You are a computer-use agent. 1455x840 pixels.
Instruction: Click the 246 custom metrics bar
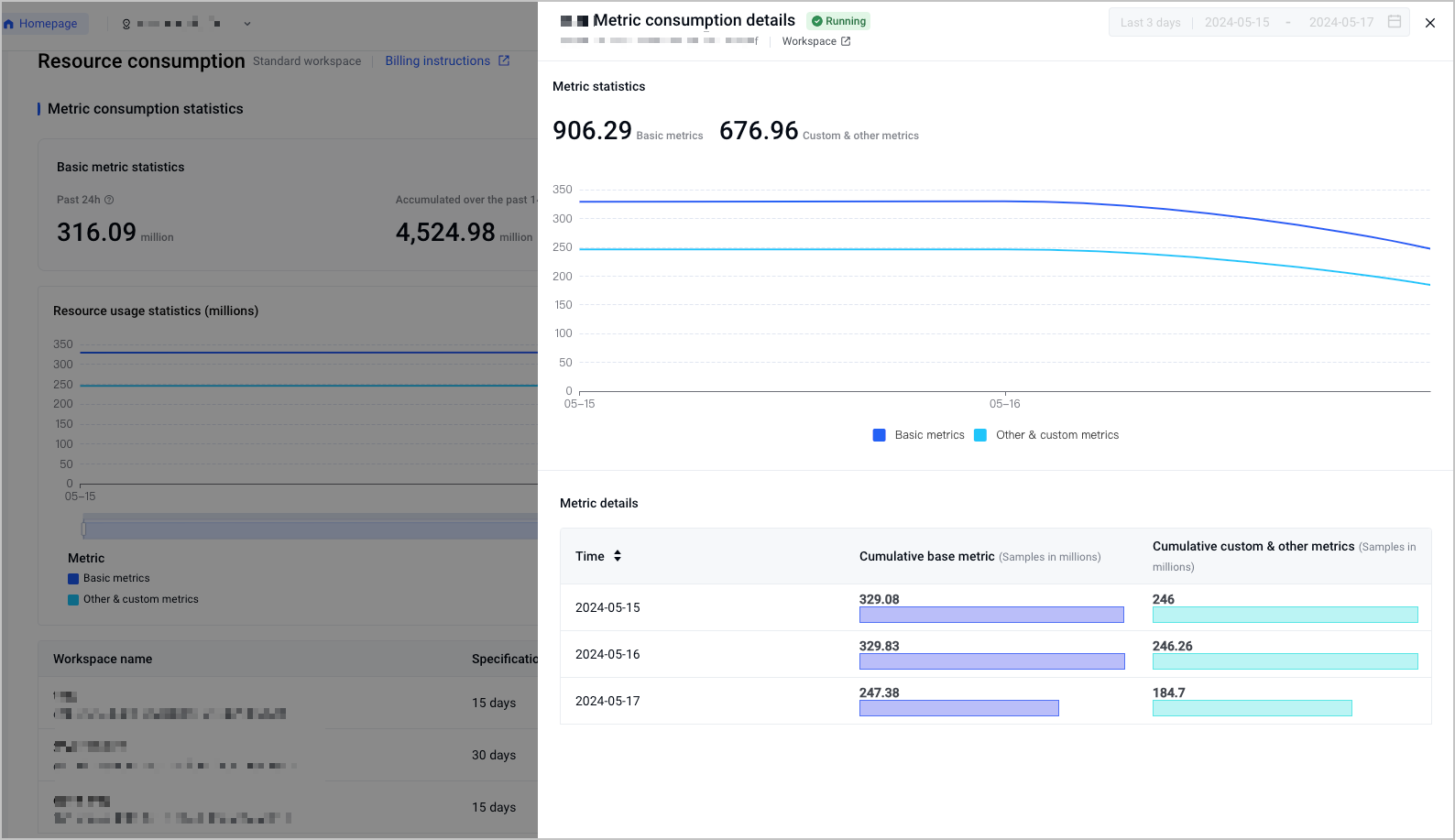(x=1285, y=615)
